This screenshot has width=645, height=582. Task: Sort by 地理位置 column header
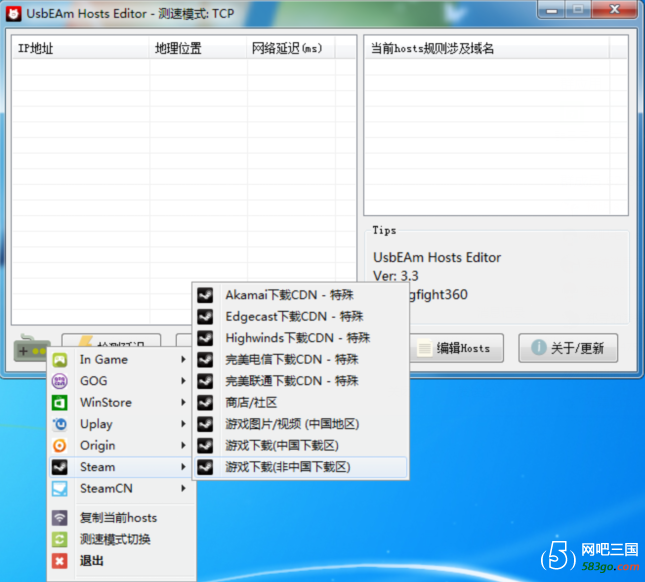point(198,48)
